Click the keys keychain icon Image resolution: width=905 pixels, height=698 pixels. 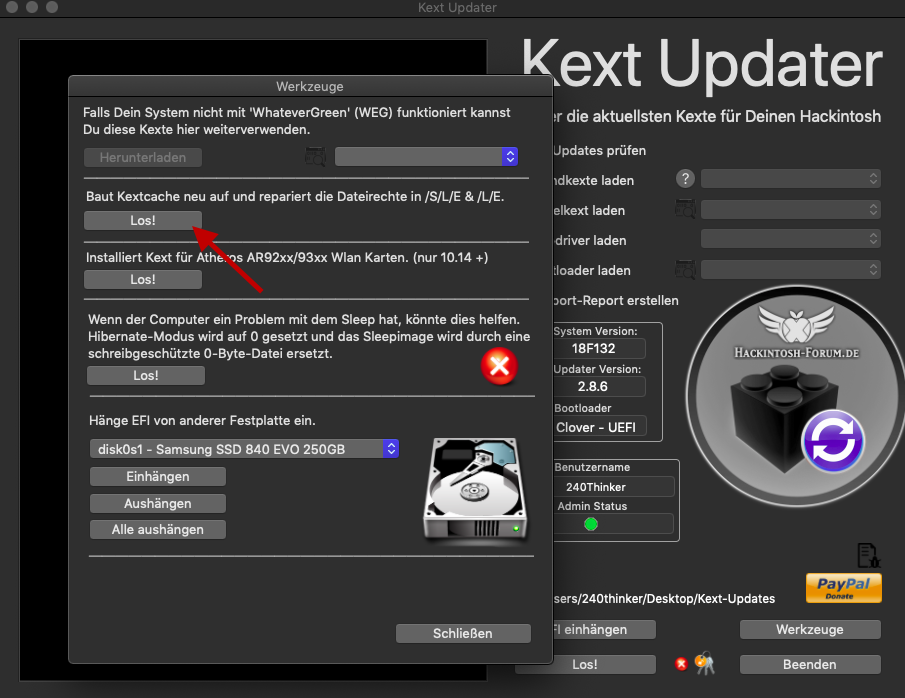coord(704,663)
